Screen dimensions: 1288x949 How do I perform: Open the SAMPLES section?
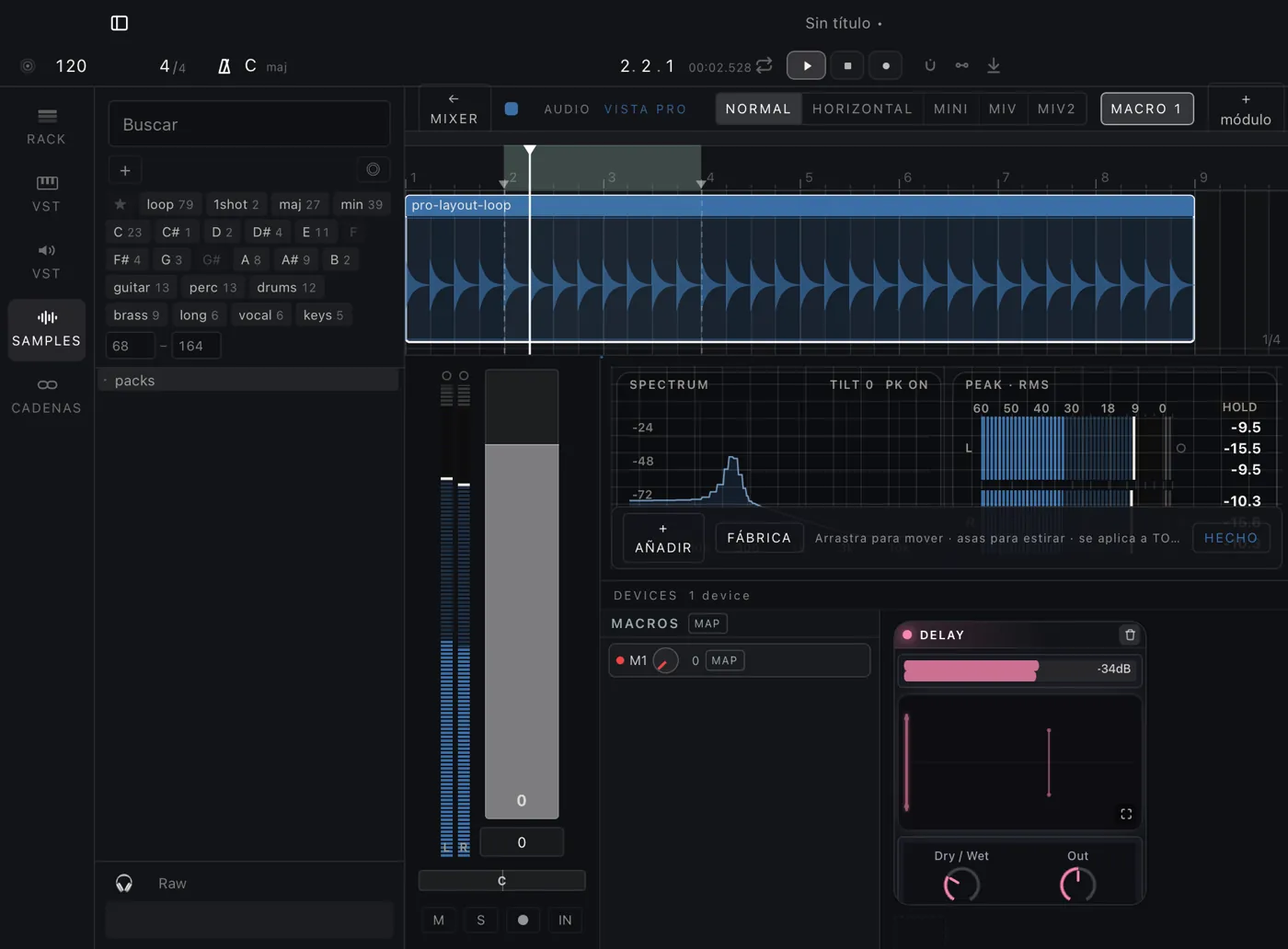pyautogui.click(x=47, y=328)
